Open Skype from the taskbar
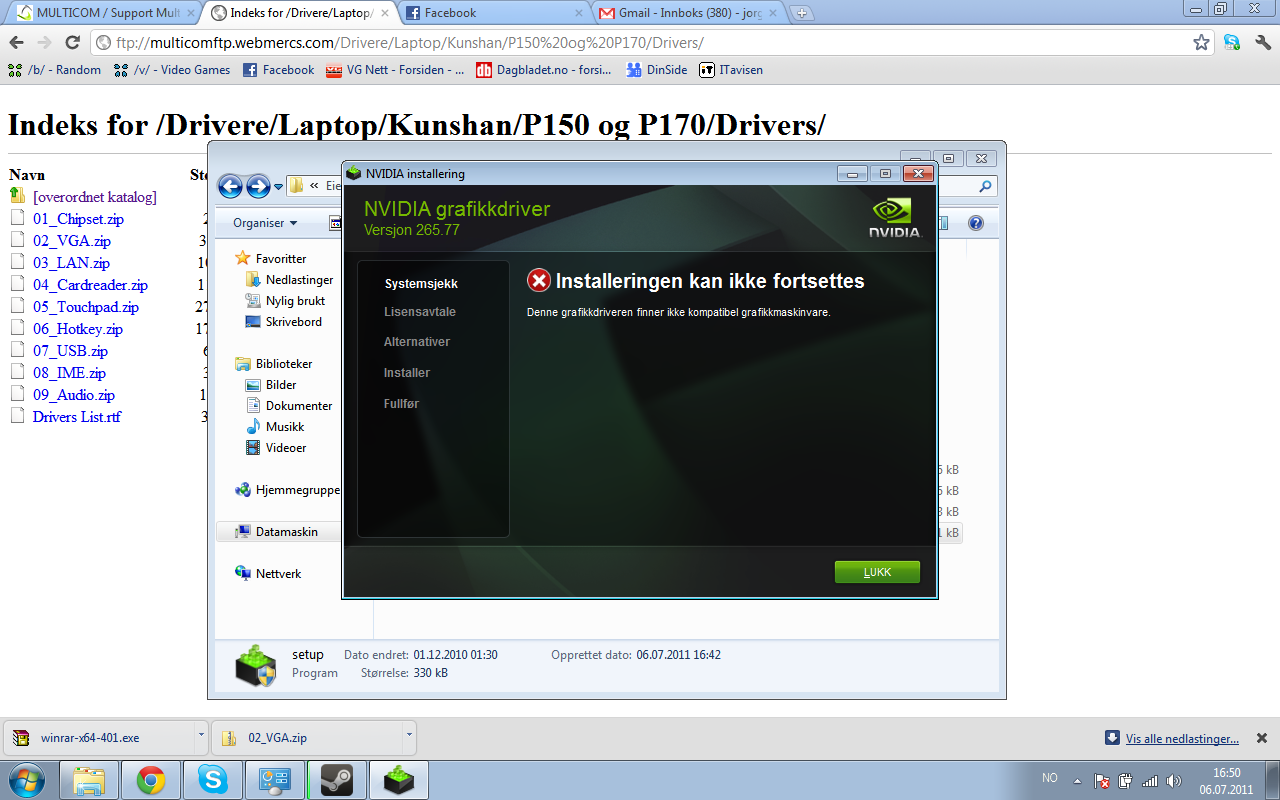The height and width of the screenshot is (800, 1280). pyautogui.click(x=212, y=780)
